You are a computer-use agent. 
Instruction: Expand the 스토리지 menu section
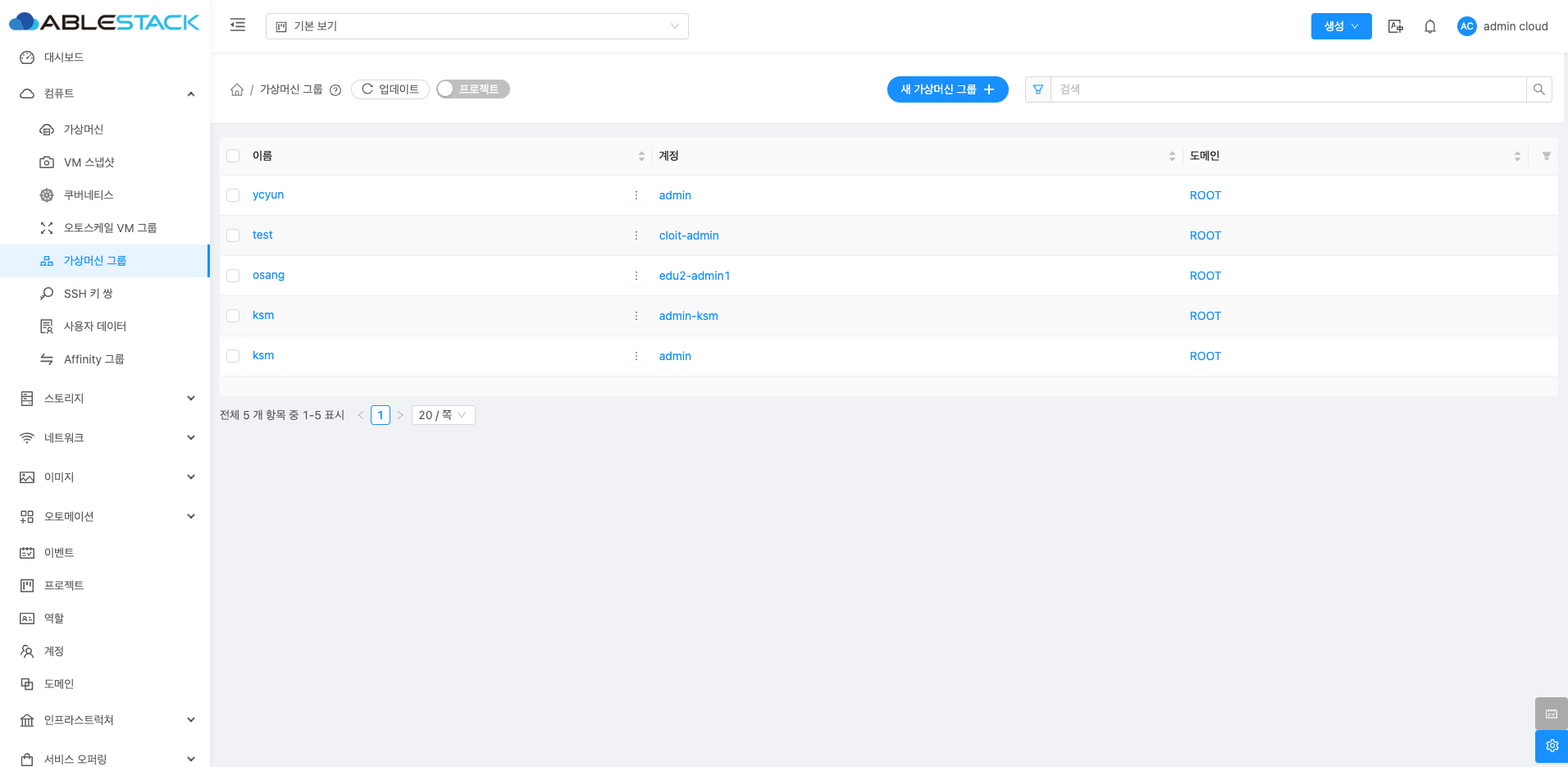[x=105, y=399]
